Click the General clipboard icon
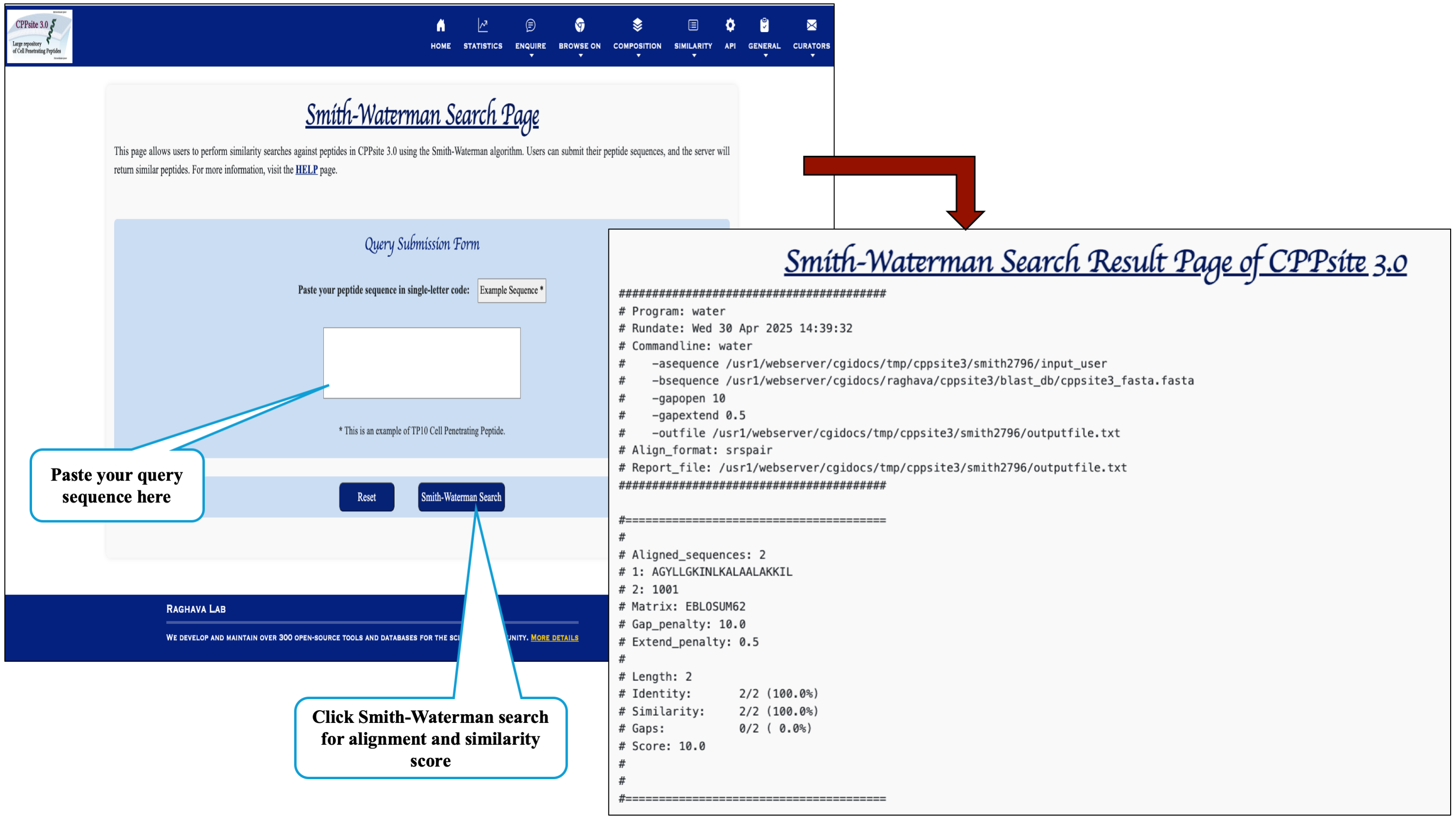Screen dimensions: 1456x819 764,25
